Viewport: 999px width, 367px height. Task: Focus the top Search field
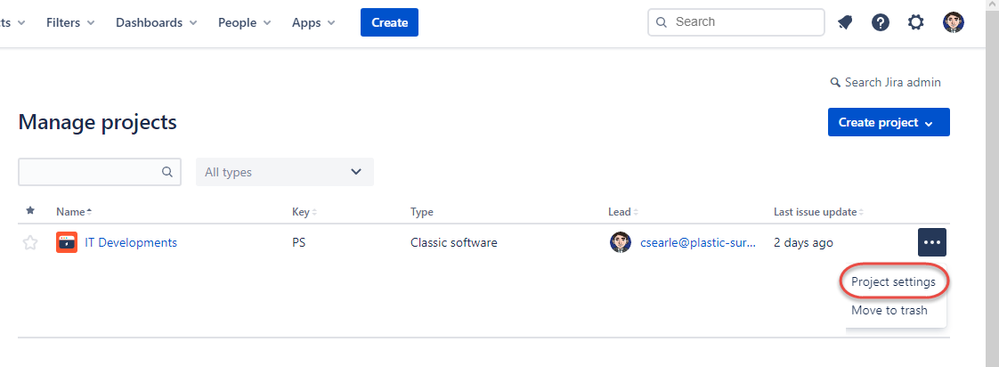tap(736, 22)
